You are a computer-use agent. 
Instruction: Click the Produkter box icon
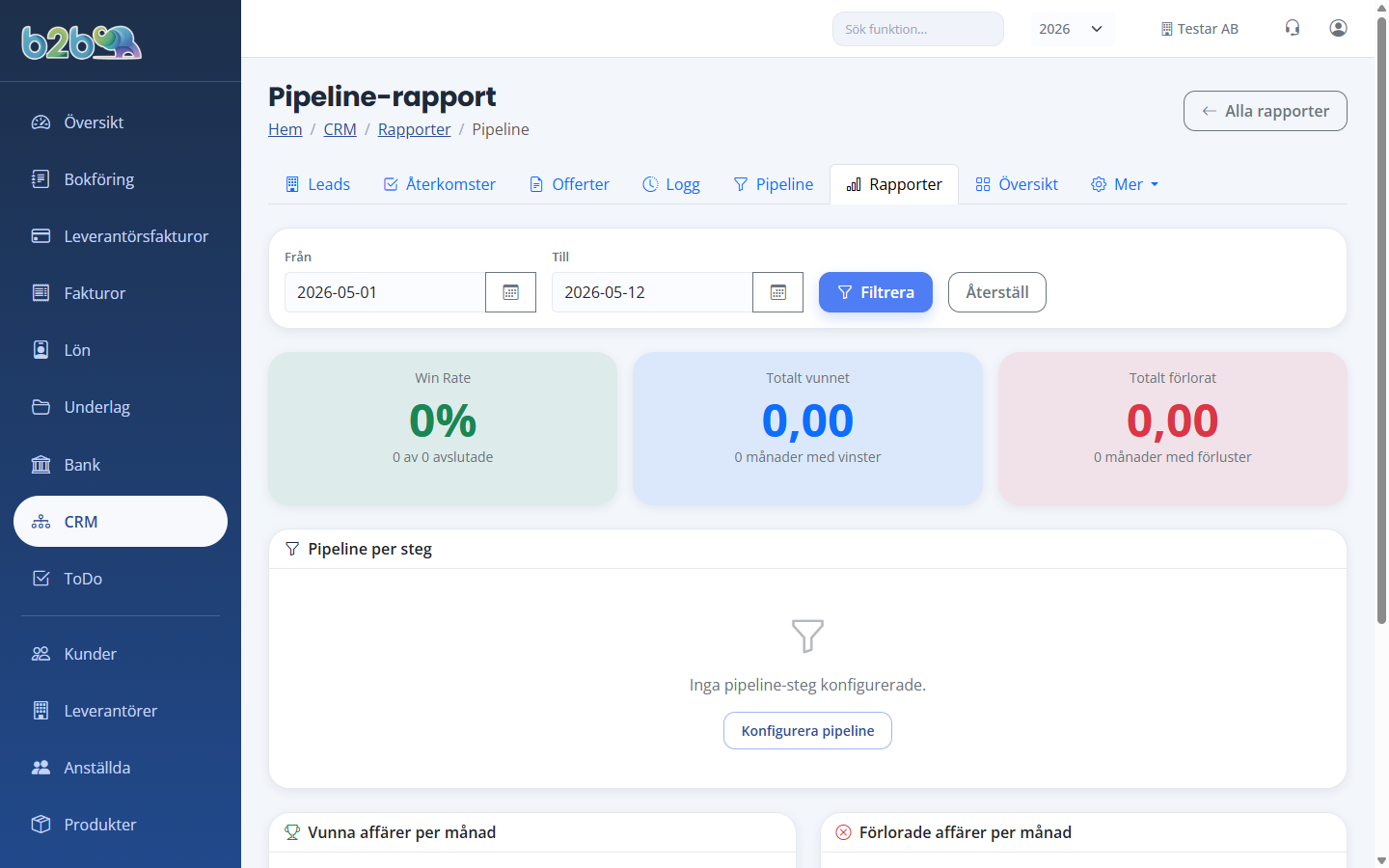[41, 825]
